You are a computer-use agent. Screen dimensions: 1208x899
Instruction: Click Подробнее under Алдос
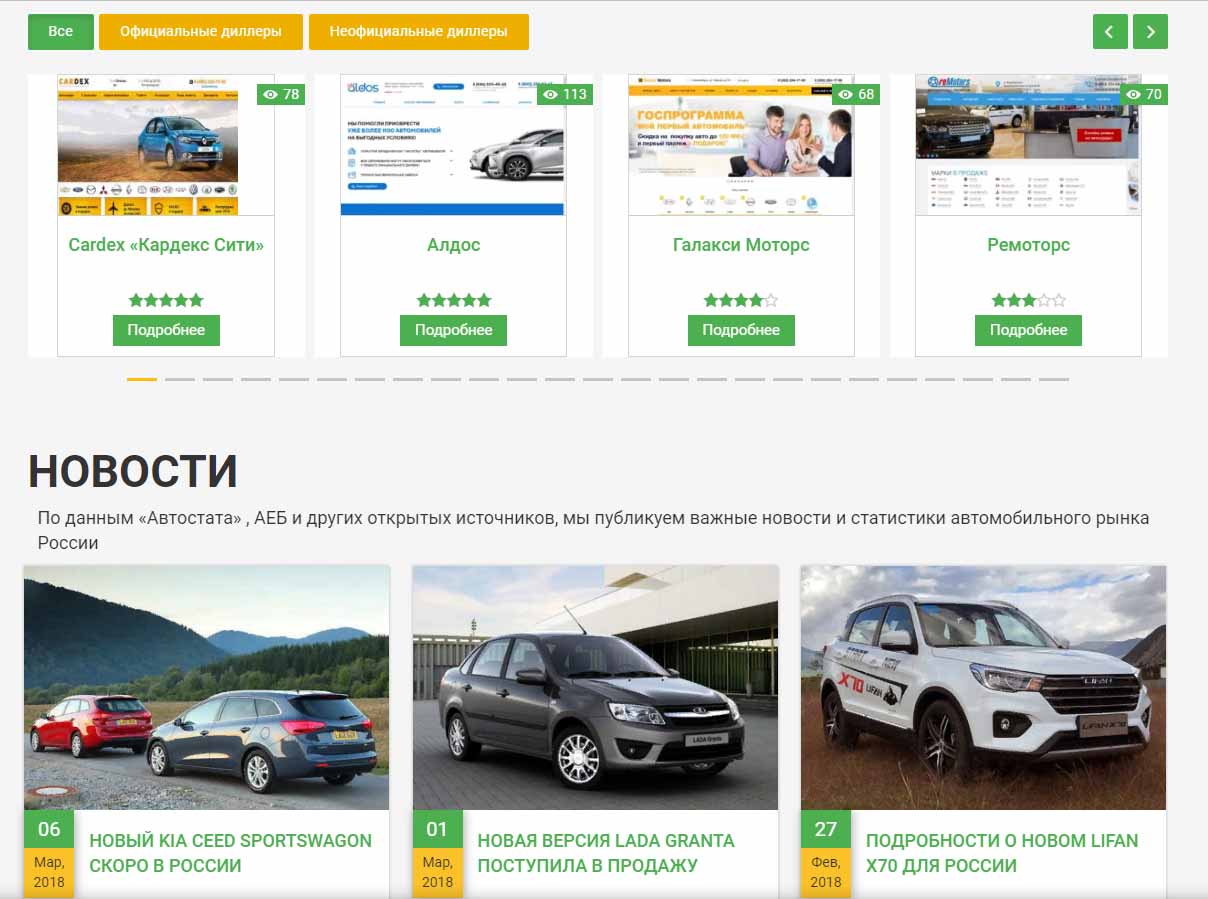coord(453,330)
